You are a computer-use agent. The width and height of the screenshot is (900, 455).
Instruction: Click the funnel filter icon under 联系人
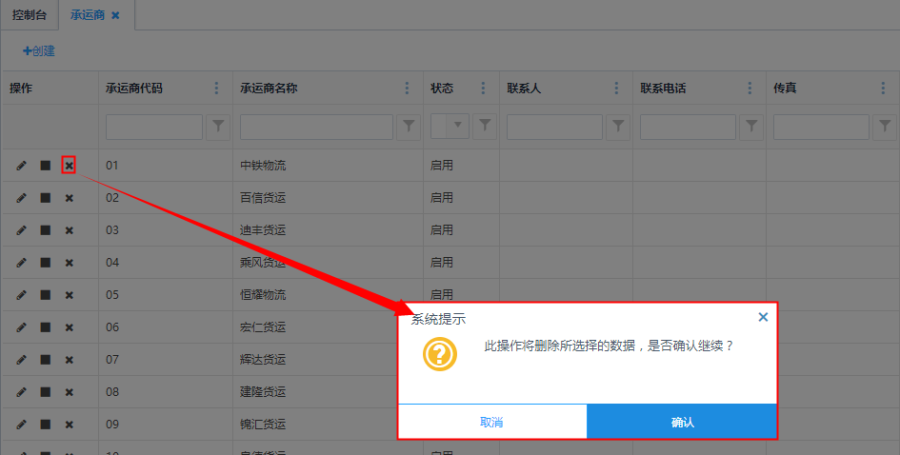click(x=618, y=127)
